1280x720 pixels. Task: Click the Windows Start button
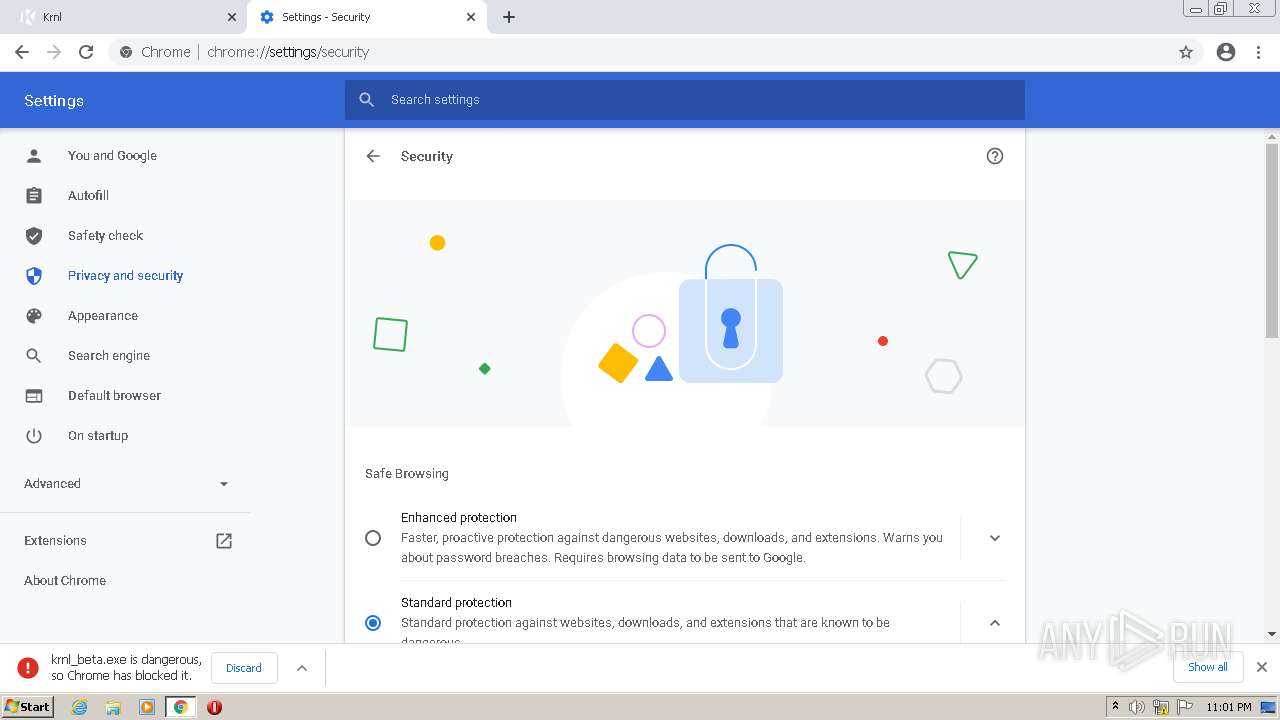(x=27, y=707)
